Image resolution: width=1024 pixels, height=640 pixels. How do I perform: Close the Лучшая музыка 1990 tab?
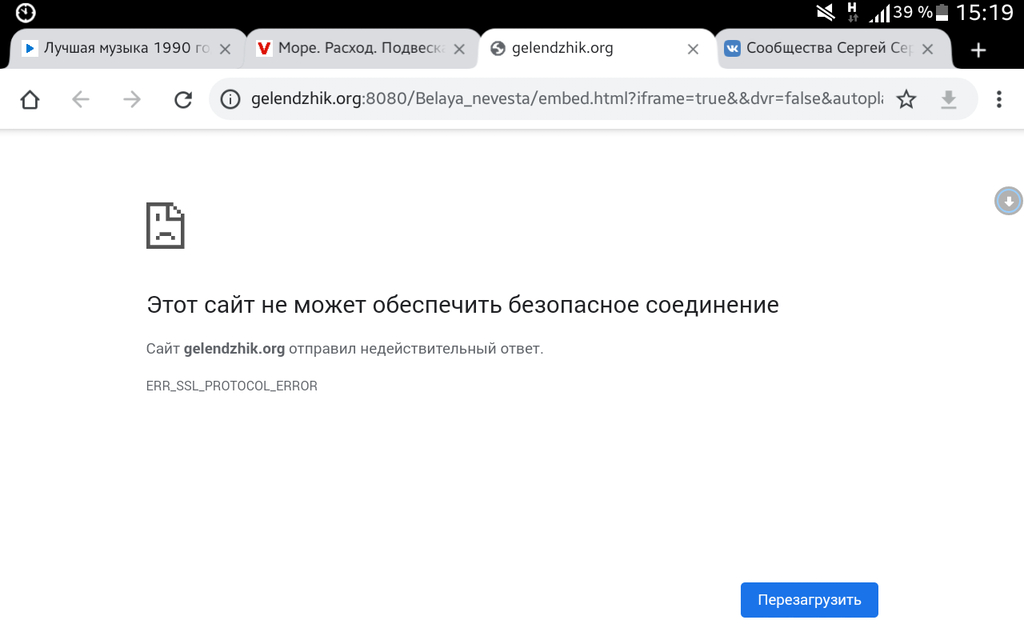point(225,49)
